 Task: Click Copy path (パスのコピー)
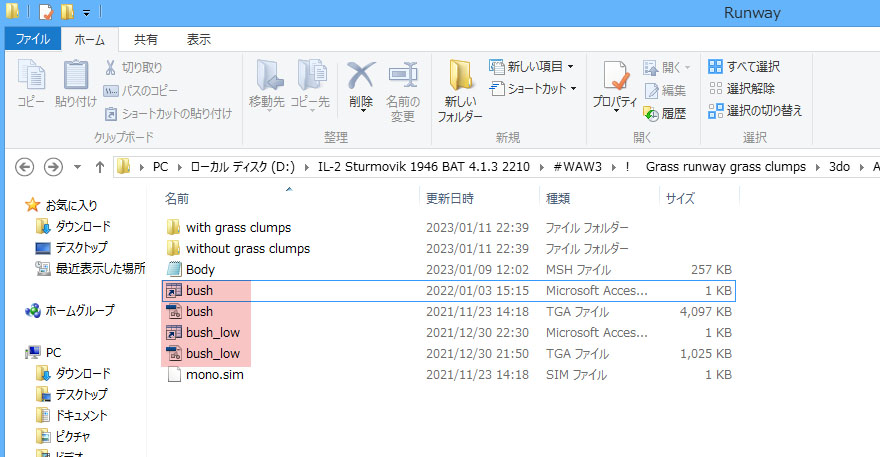click(141, 90)
